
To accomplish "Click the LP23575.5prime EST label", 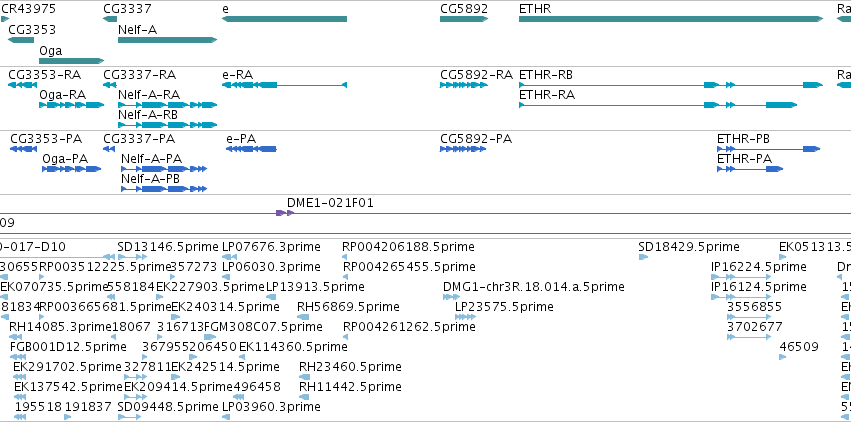I will point(504,307).
